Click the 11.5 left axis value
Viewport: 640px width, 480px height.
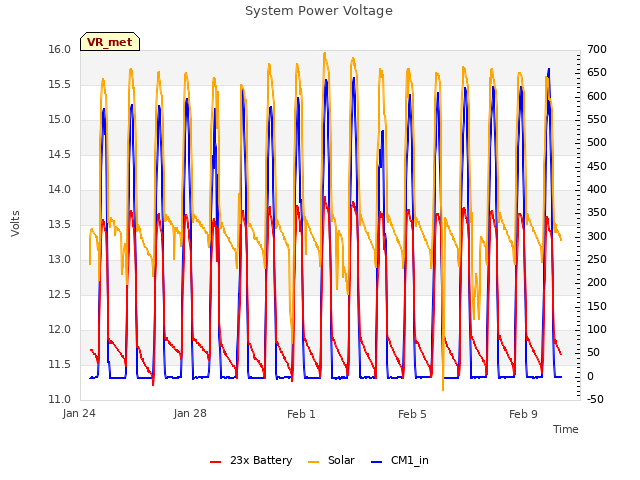pos(60,364)
